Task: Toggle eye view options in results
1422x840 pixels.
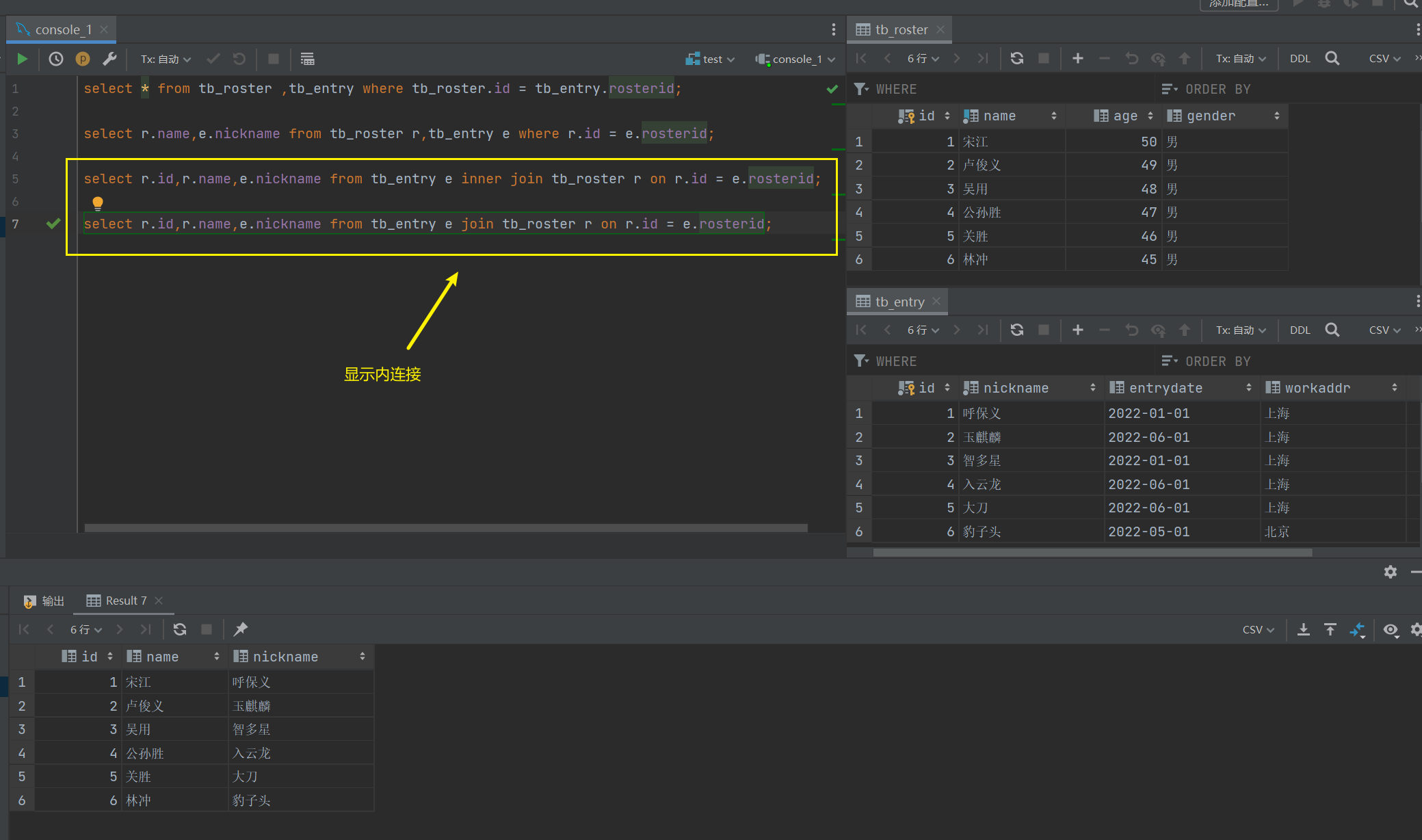Action: pyautogui.click(x=1391, y=629)
